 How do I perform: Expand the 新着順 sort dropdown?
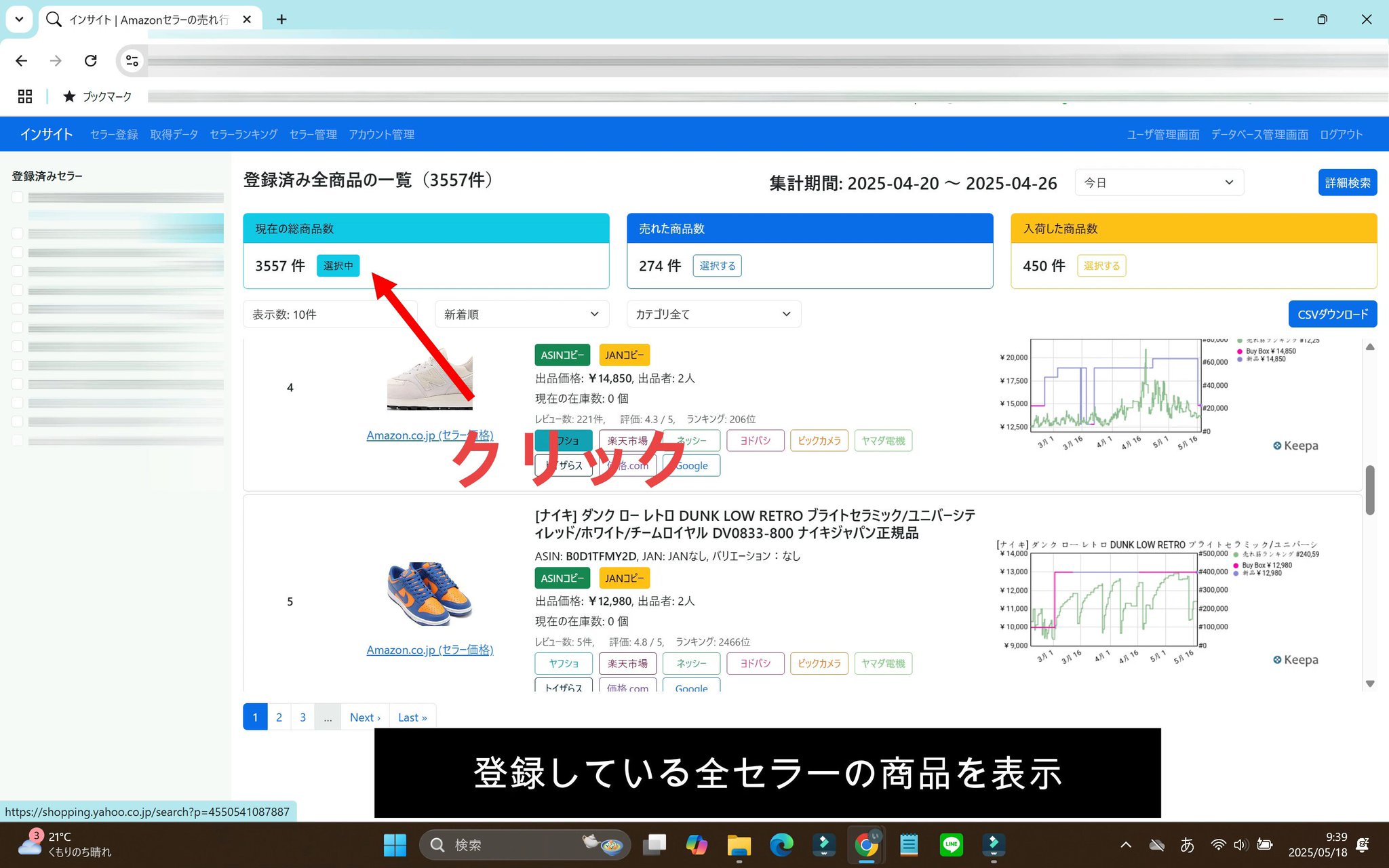[x=522, y=315]
